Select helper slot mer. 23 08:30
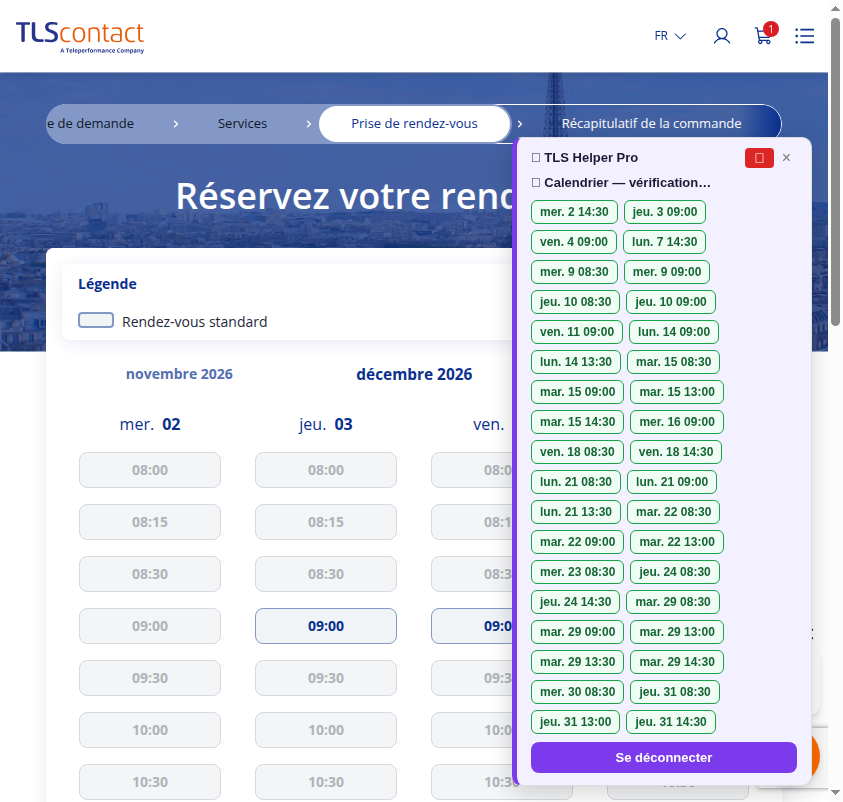843x802 pixels. 577,572
